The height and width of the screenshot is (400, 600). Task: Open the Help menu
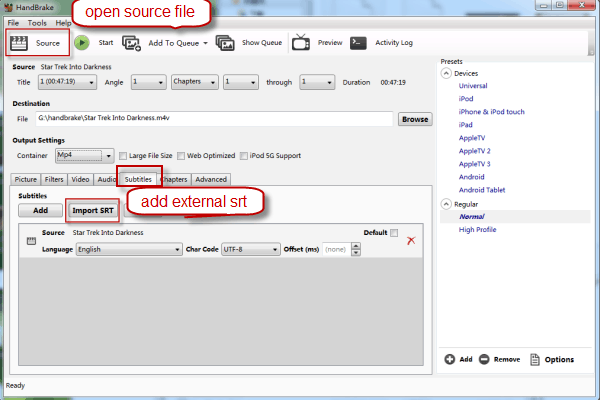(63, 23)
